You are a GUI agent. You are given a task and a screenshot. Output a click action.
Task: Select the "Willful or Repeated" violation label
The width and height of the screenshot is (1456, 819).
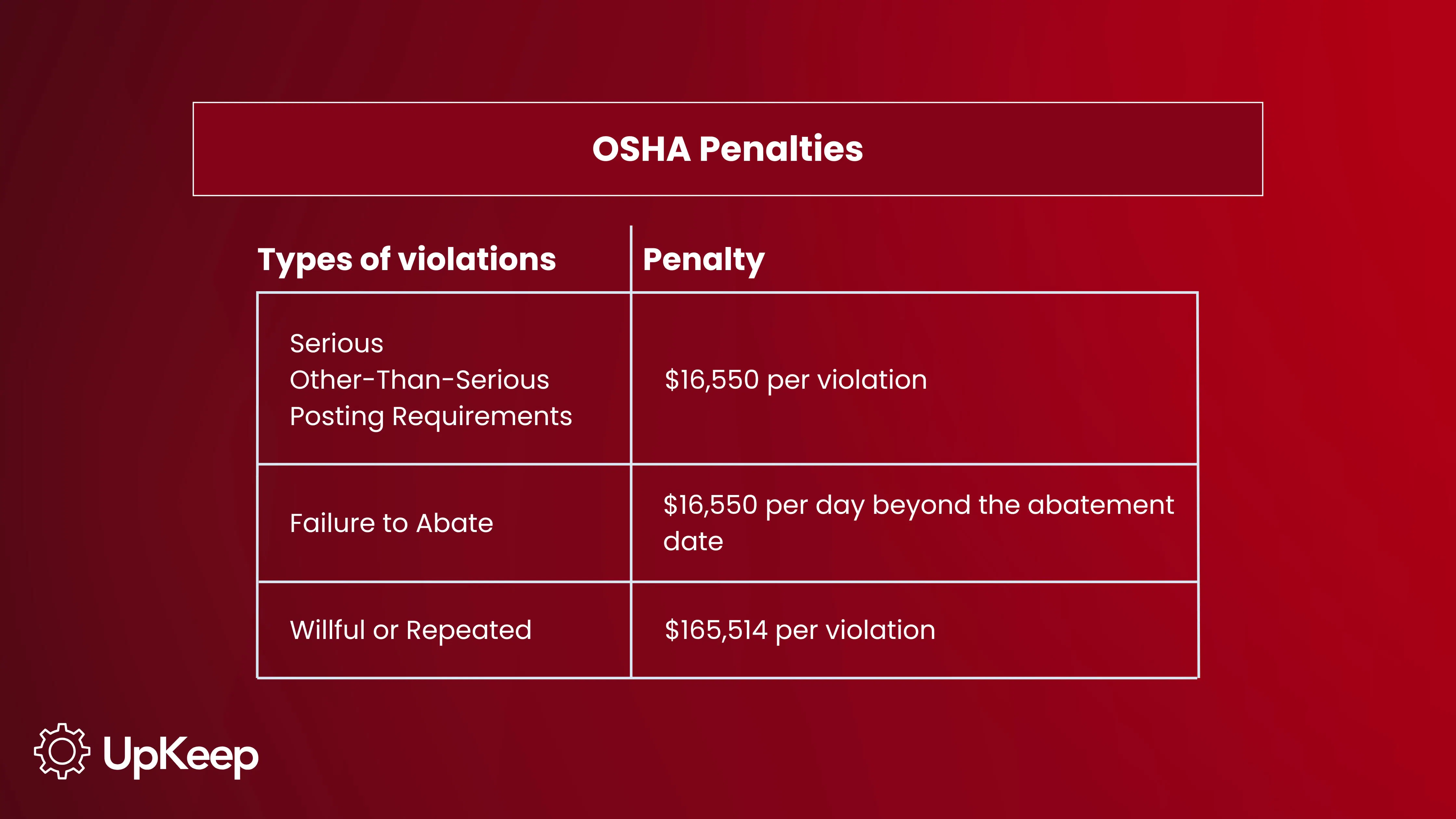click(x=410, y=630)
